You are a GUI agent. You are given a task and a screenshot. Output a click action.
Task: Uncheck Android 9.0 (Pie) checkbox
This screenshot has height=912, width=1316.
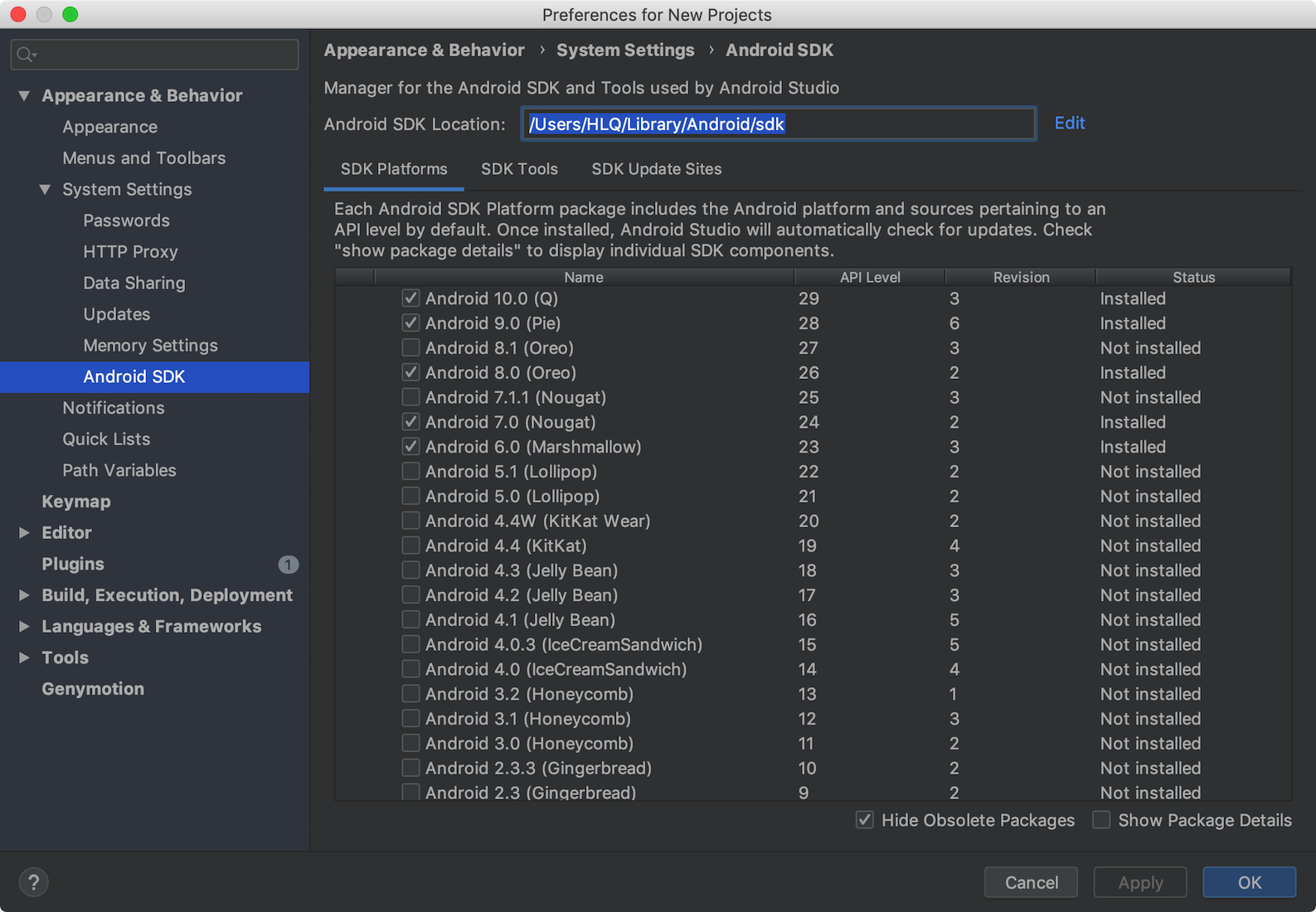[410, 323]
